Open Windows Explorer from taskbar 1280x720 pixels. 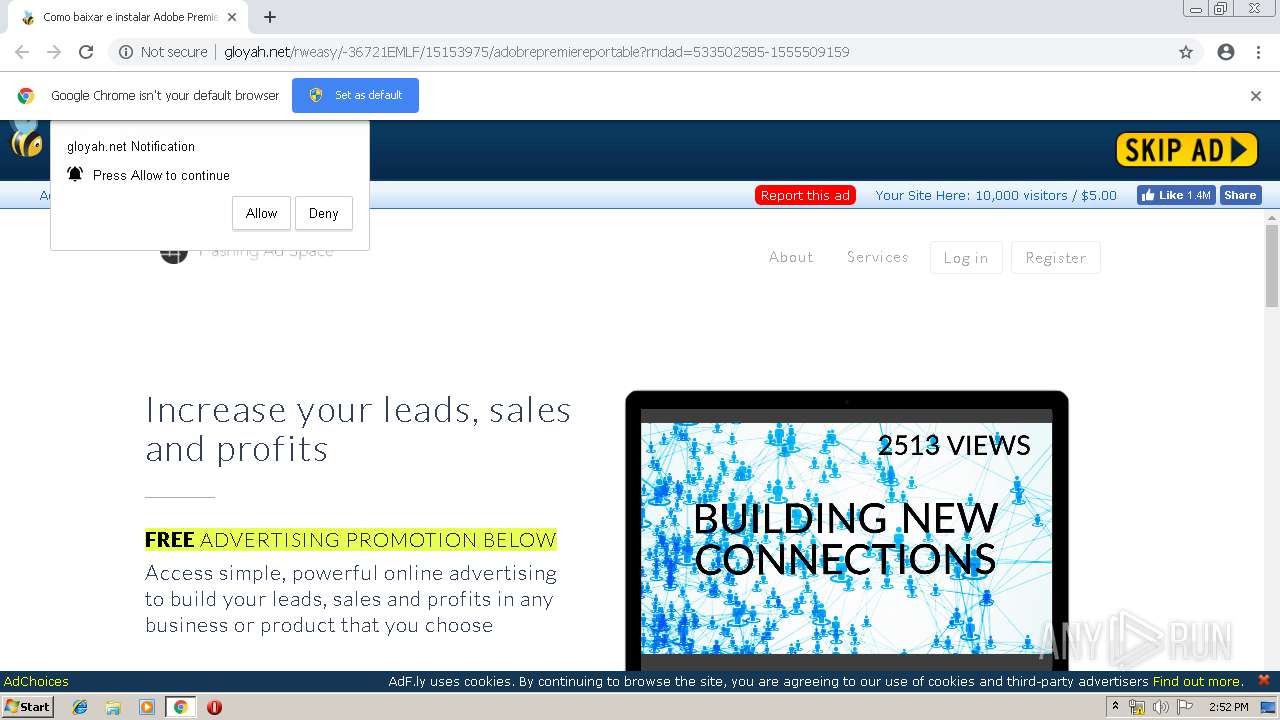pos(113,707)
